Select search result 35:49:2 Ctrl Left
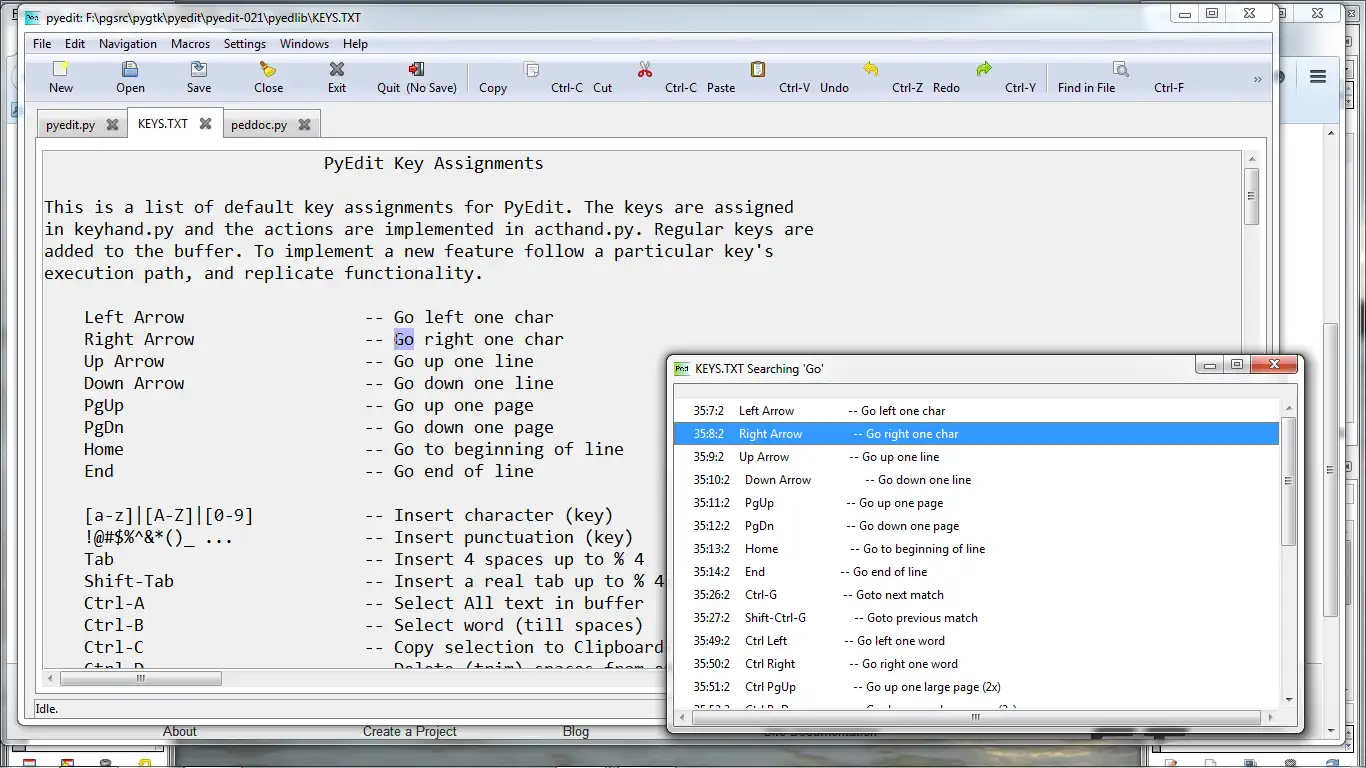 point(976,641)
